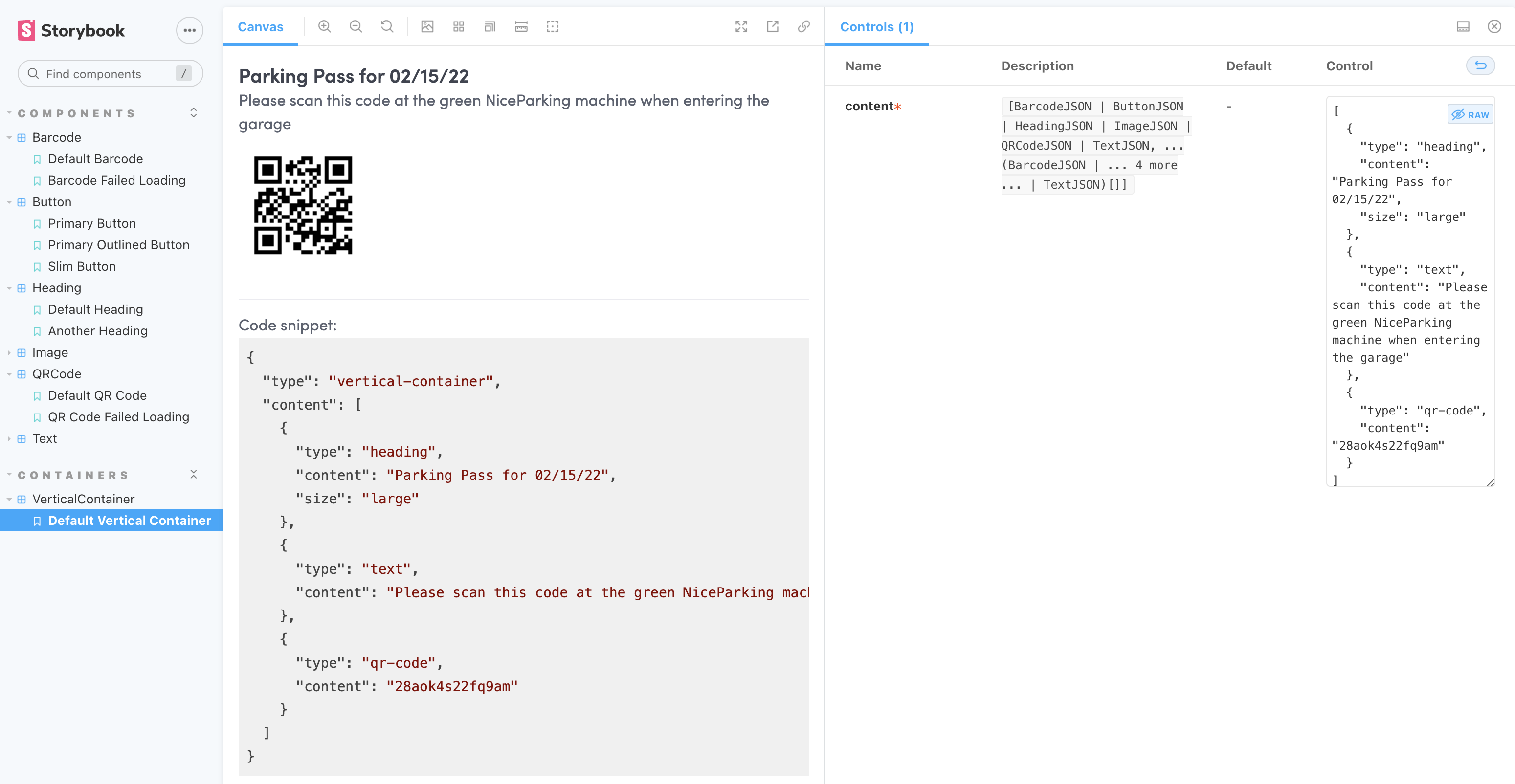Click the Default column header
This screenshot has height=784, width=1515.
(x=1248, y=66)
